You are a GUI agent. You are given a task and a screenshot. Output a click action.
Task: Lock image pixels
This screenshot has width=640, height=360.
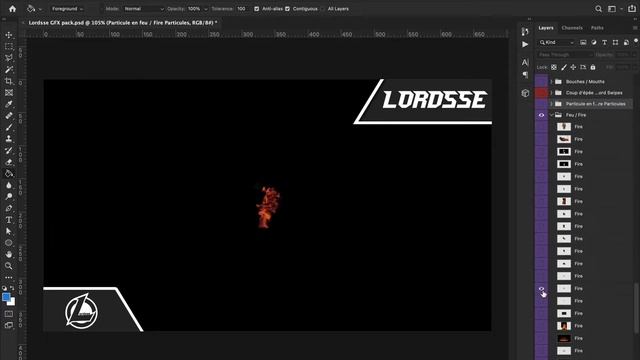click(x=564, y=67)
